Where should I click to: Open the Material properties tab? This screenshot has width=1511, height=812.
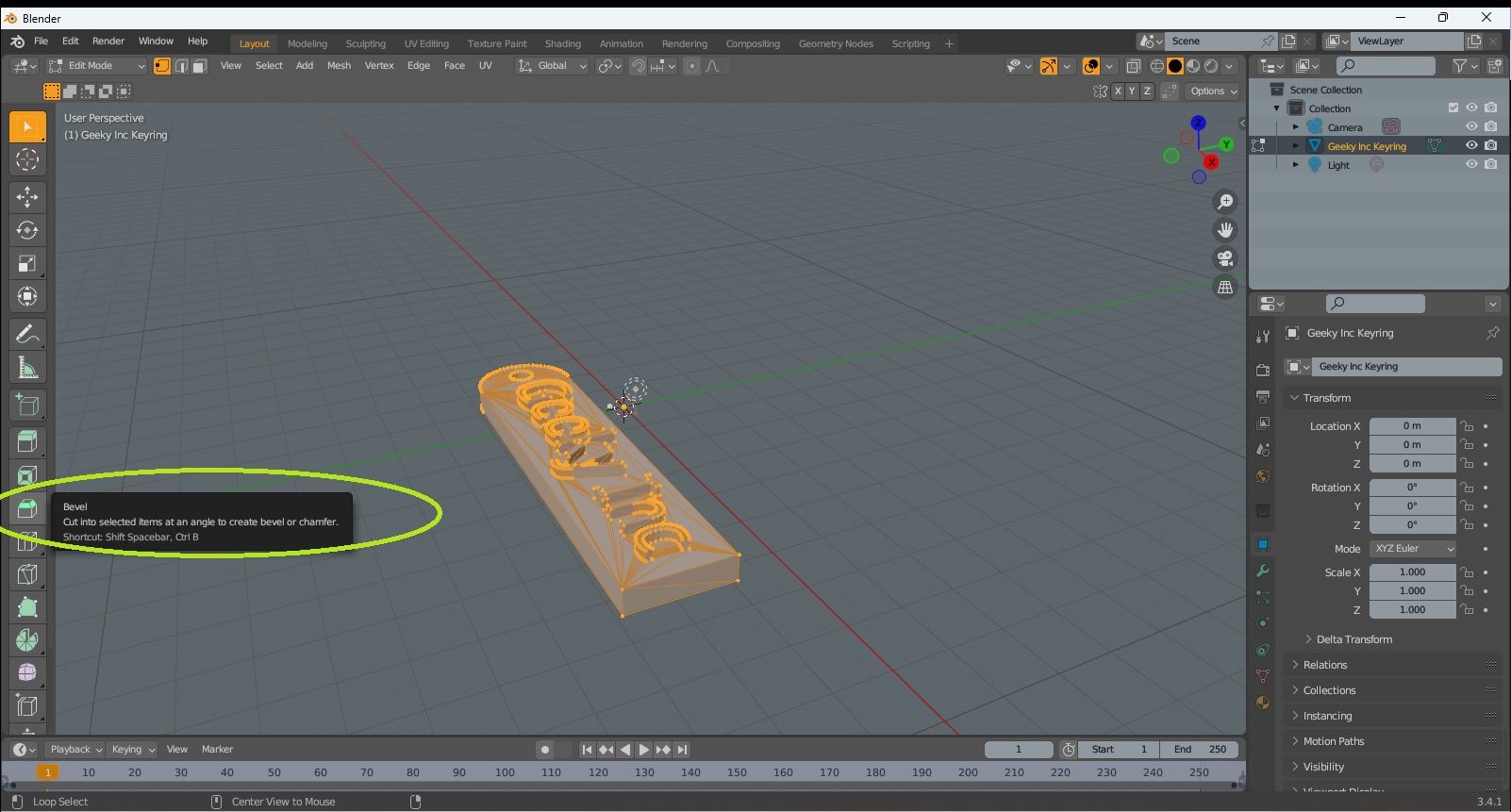(x=1263, y=703)
